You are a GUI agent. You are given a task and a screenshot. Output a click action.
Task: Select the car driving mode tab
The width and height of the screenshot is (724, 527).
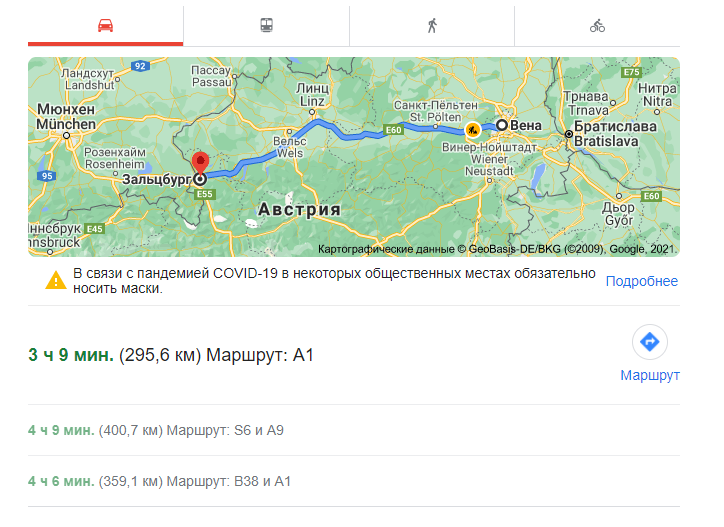click(x=105, y=26)
